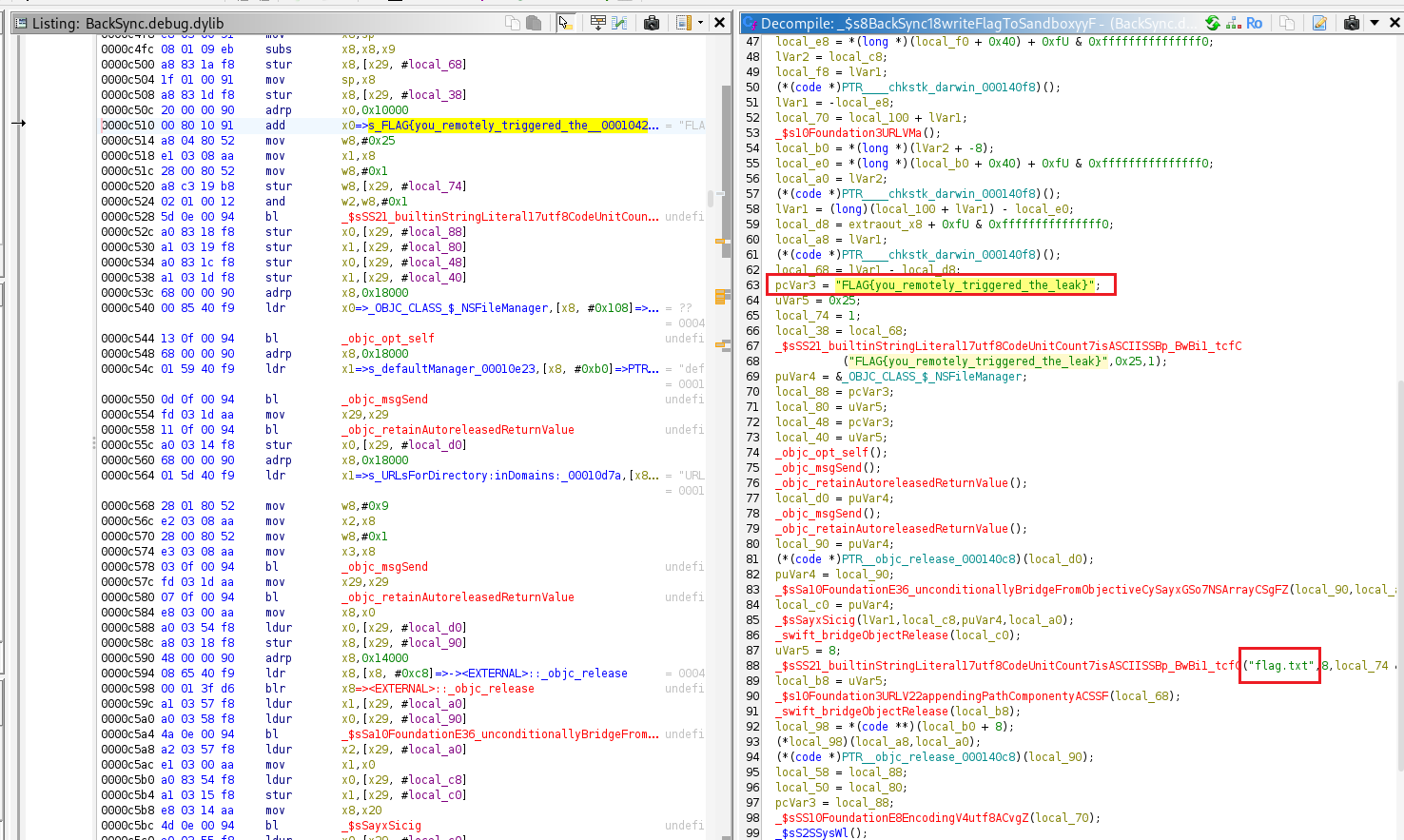Select the Listing: BackSync.debug.dylib title tab

coord(128,23)
